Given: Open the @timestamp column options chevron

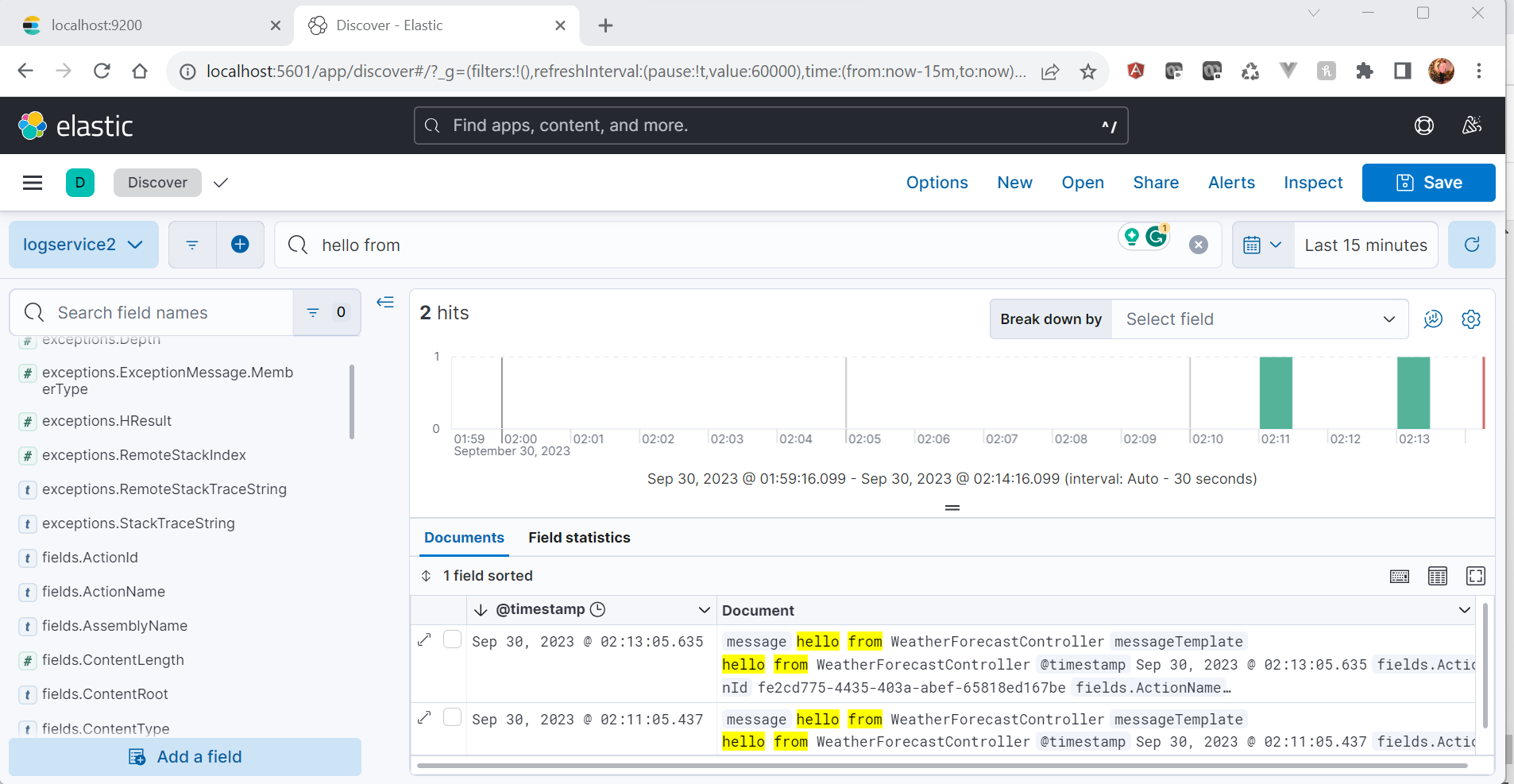Looking at the screenshot, I should (x=704, y=609).
